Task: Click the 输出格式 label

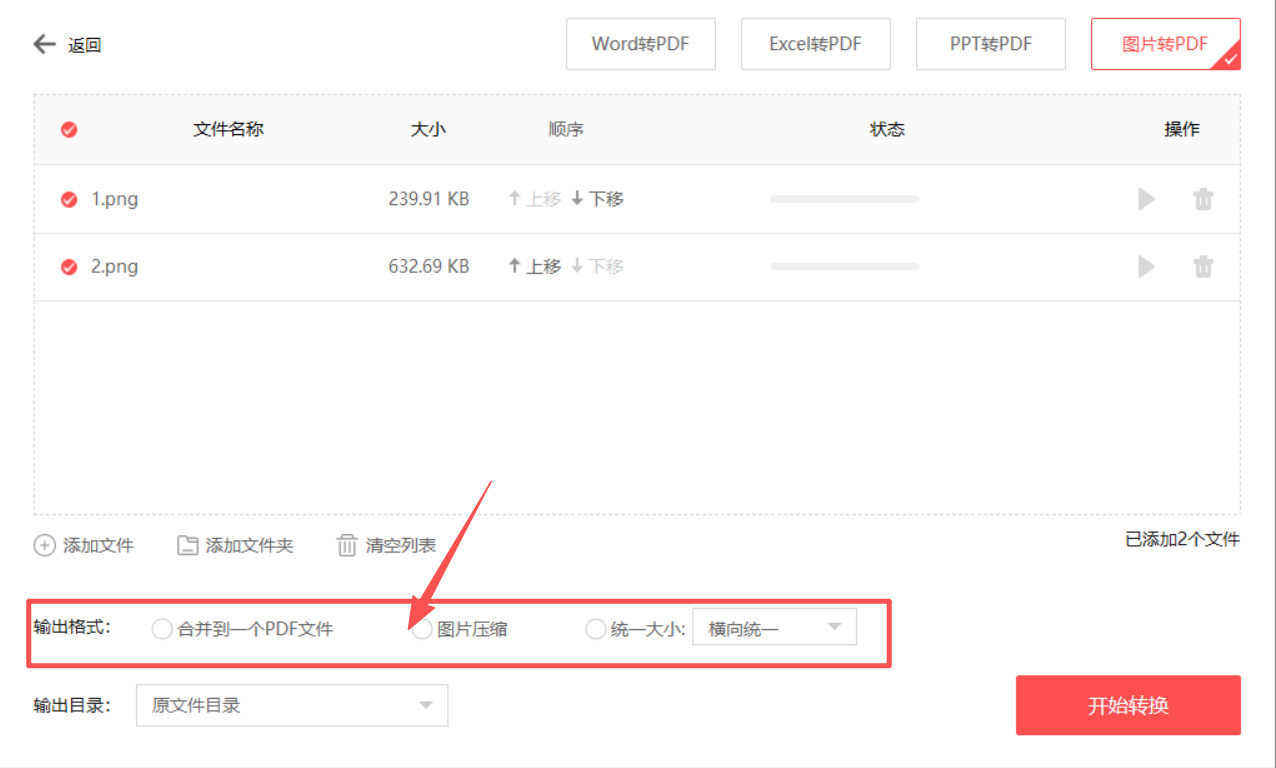Action: [x=72, y=627]
